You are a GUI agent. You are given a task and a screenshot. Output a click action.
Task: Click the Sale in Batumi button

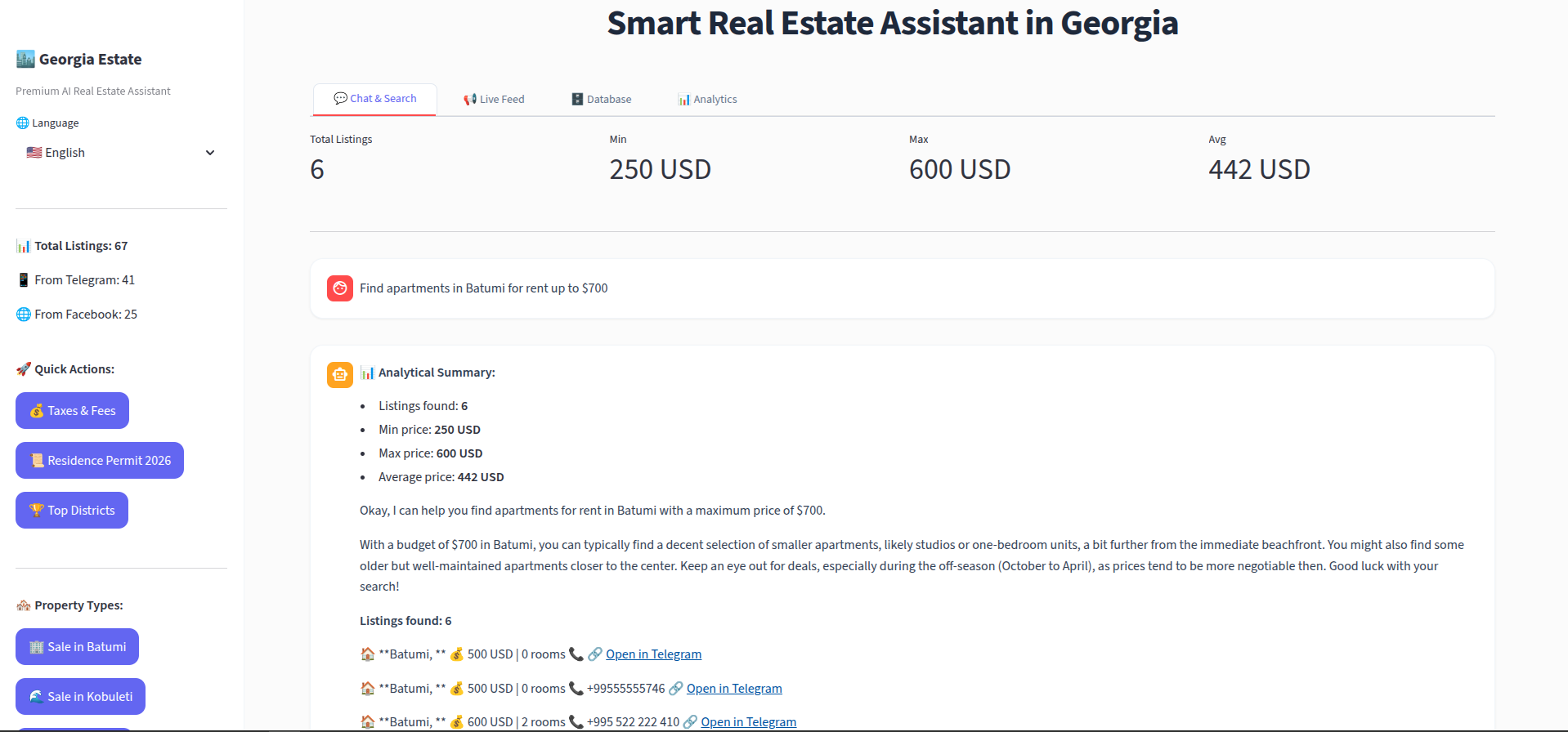coord(77,647)
